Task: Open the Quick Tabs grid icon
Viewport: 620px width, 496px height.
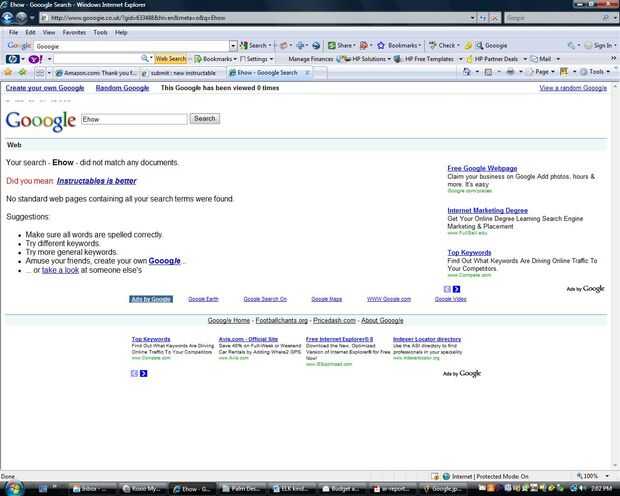Action: point(40,72)
